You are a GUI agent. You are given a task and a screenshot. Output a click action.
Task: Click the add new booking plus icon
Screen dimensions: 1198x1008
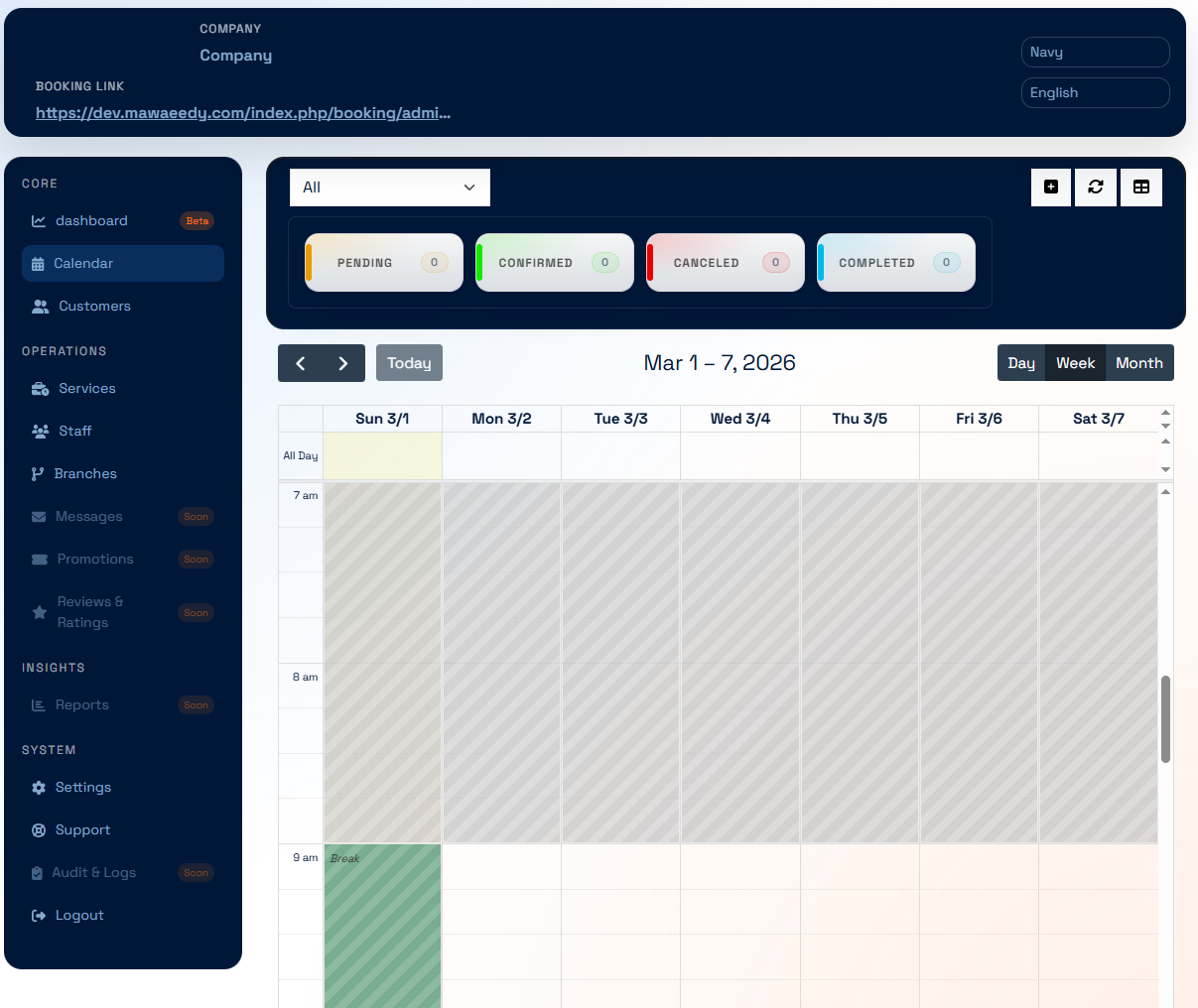coord(1051,187)
